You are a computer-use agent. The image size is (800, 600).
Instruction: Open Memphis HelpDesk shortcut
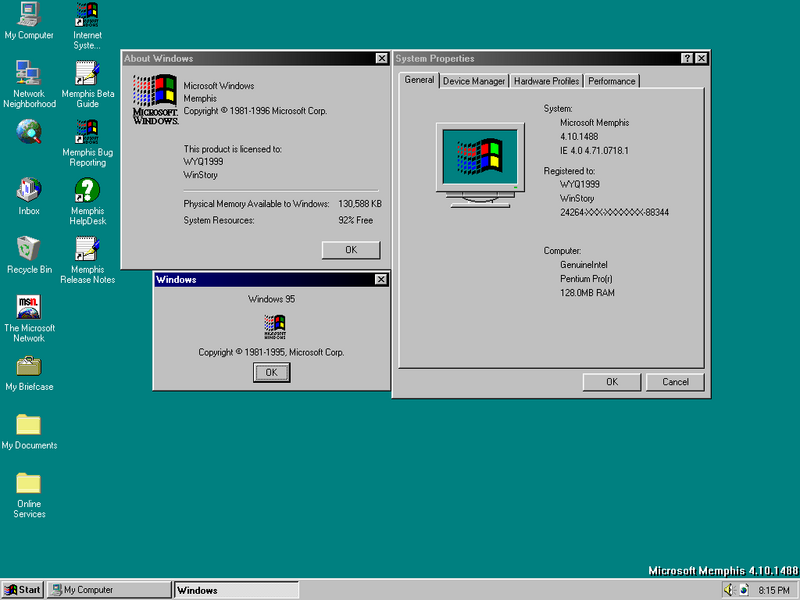[x=87, y=190]
